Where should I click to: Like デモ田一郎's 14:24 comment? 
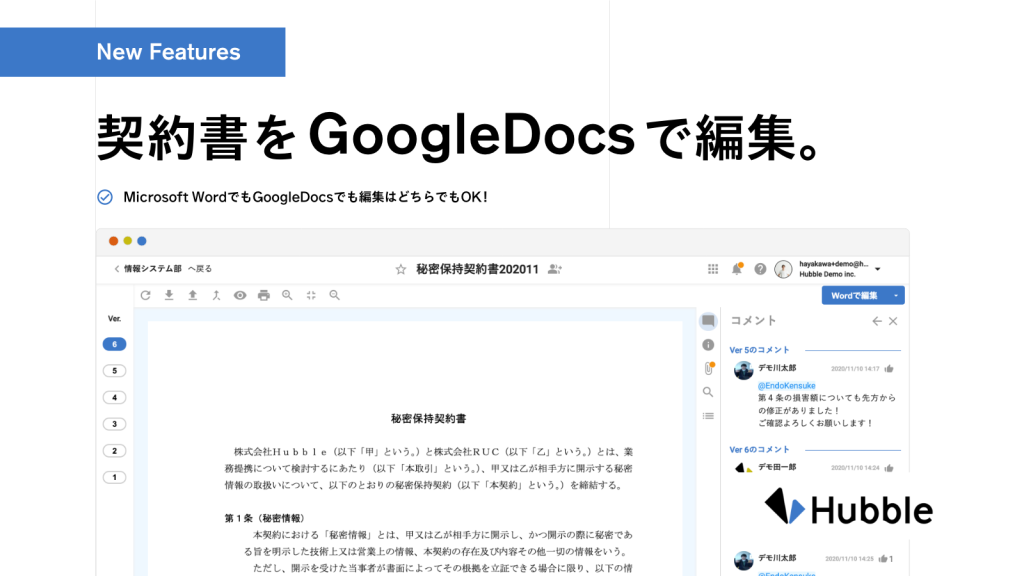(x=889, y=468)
